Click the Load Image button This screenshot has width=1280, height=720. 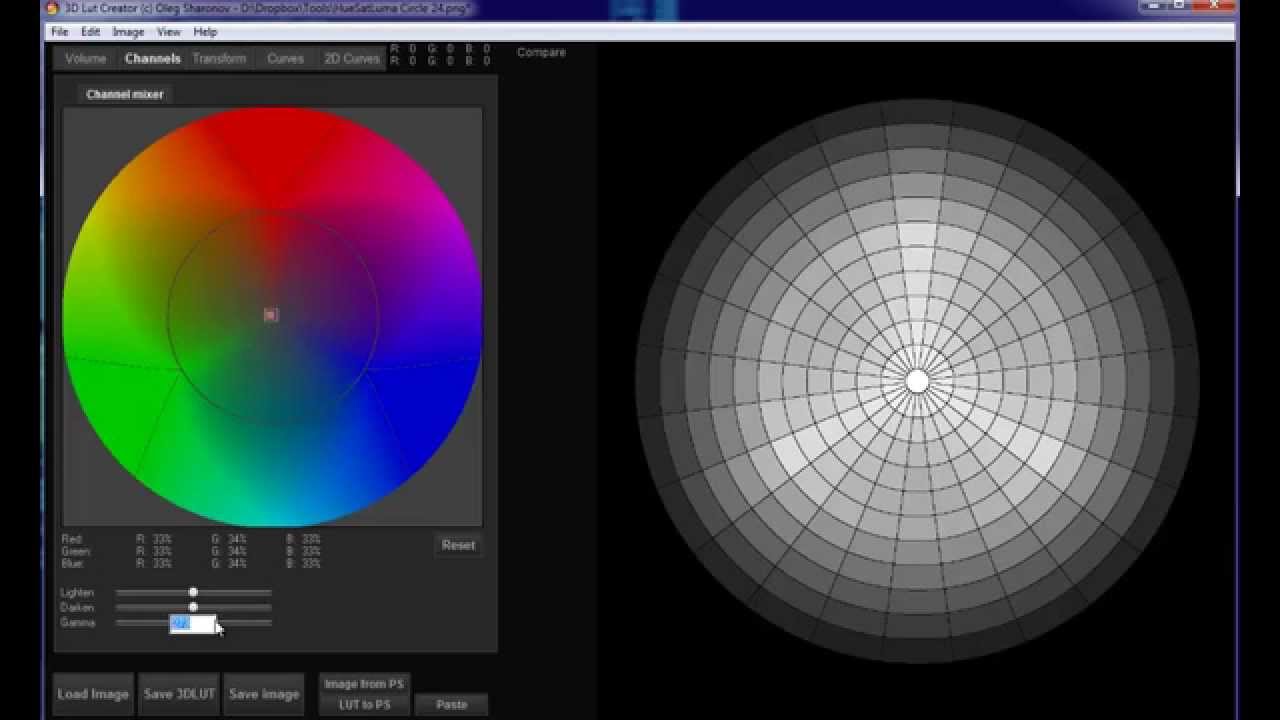point(93,694)
